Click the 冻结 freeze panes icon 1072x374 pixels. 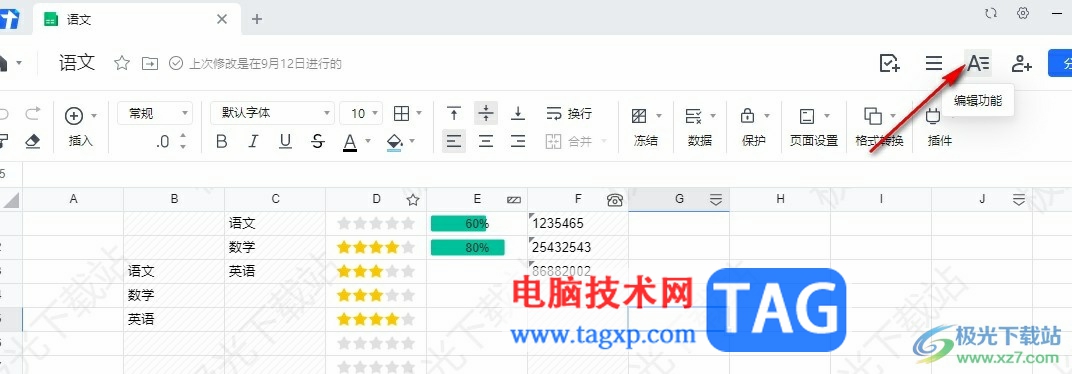click(x=639, y=116)
